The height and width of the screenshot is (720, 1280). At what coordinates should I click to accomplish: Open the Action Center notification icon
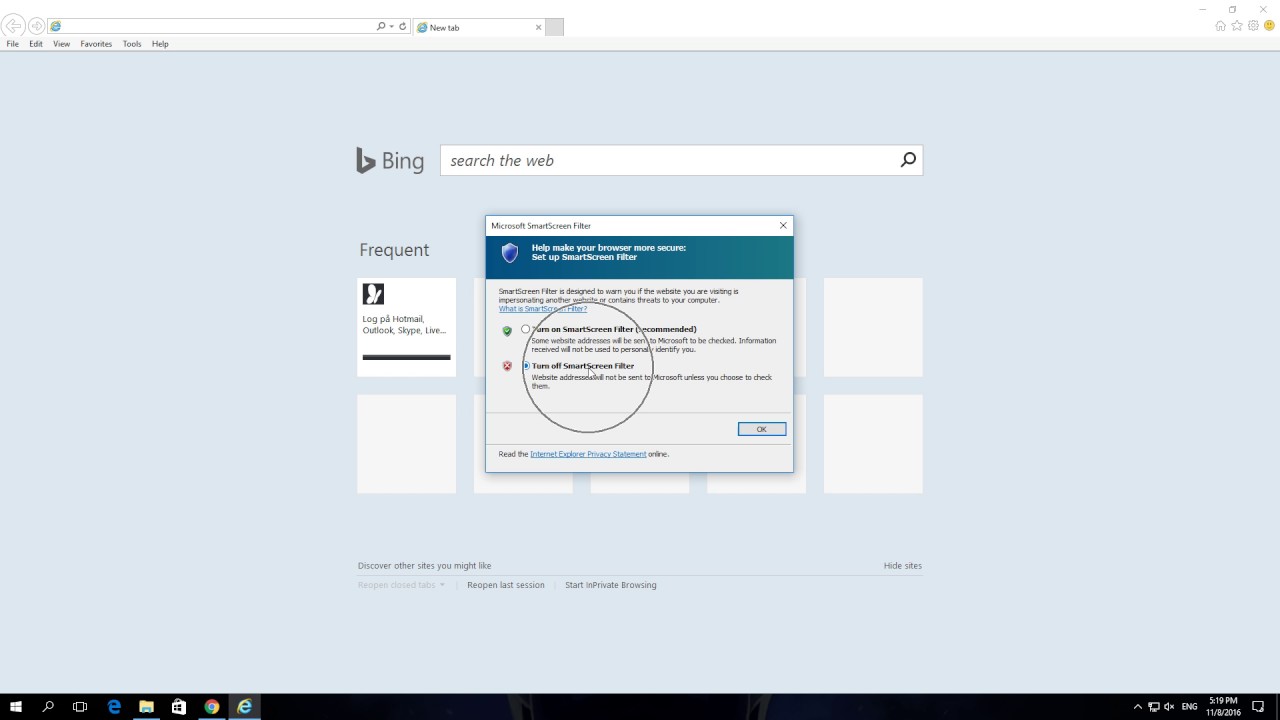tap(1258, 707)
